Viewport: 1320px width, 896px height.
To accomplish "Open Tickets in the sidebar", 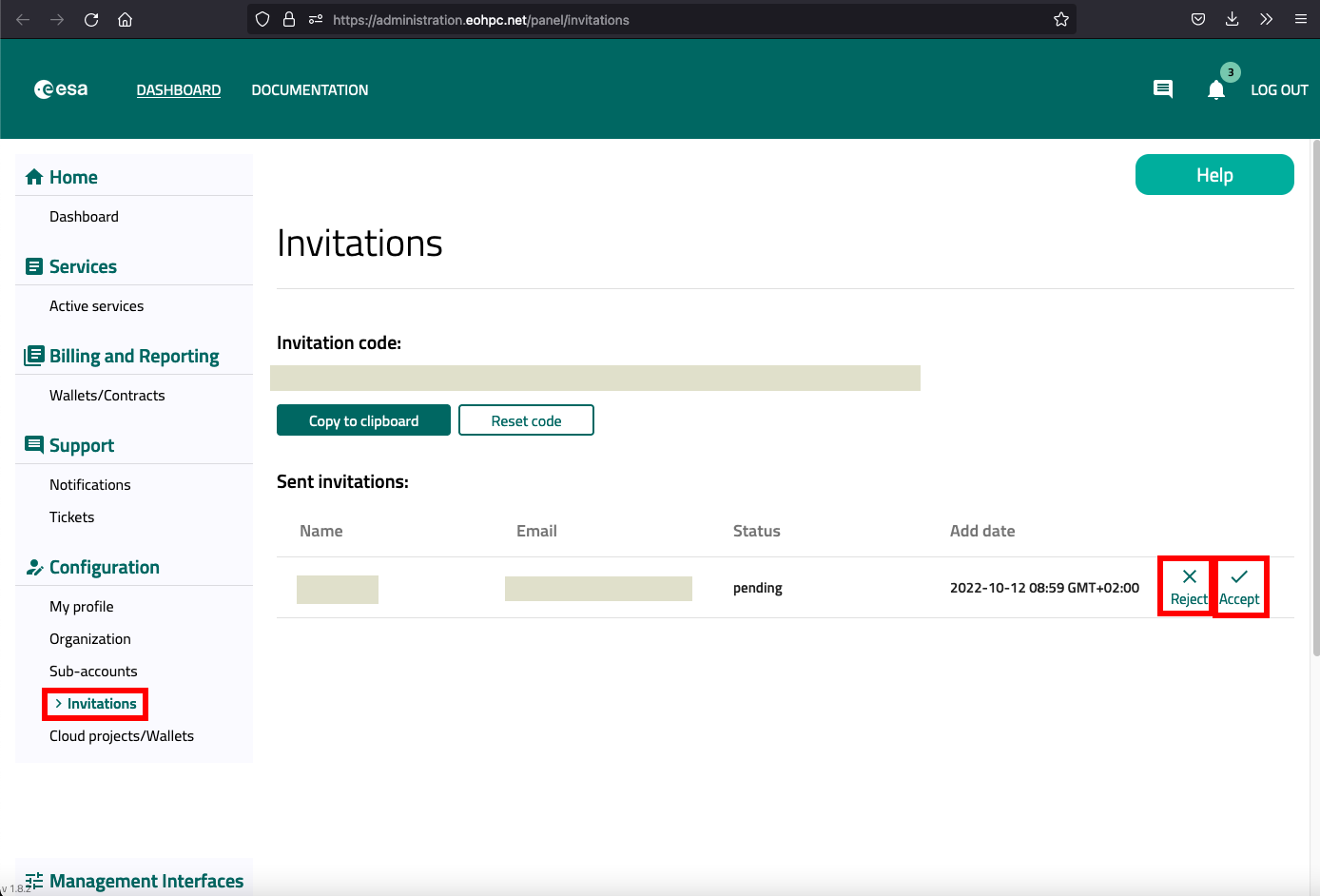I will (71, 517).
